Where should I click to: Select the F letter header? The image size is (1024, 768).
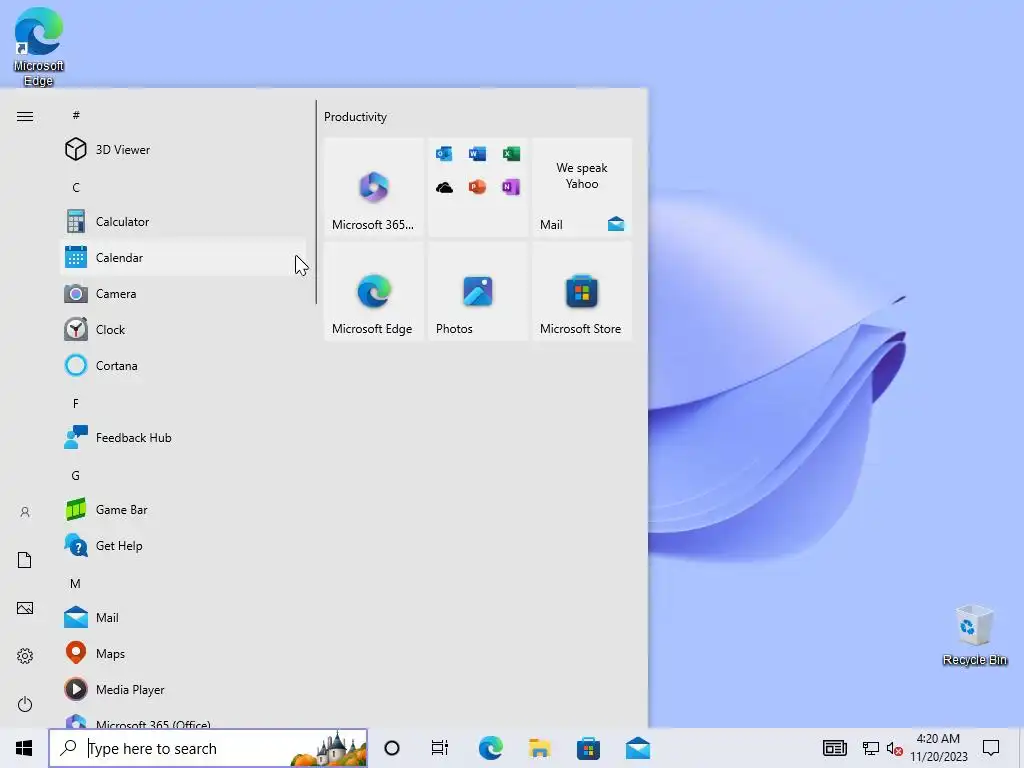point(76,403)
